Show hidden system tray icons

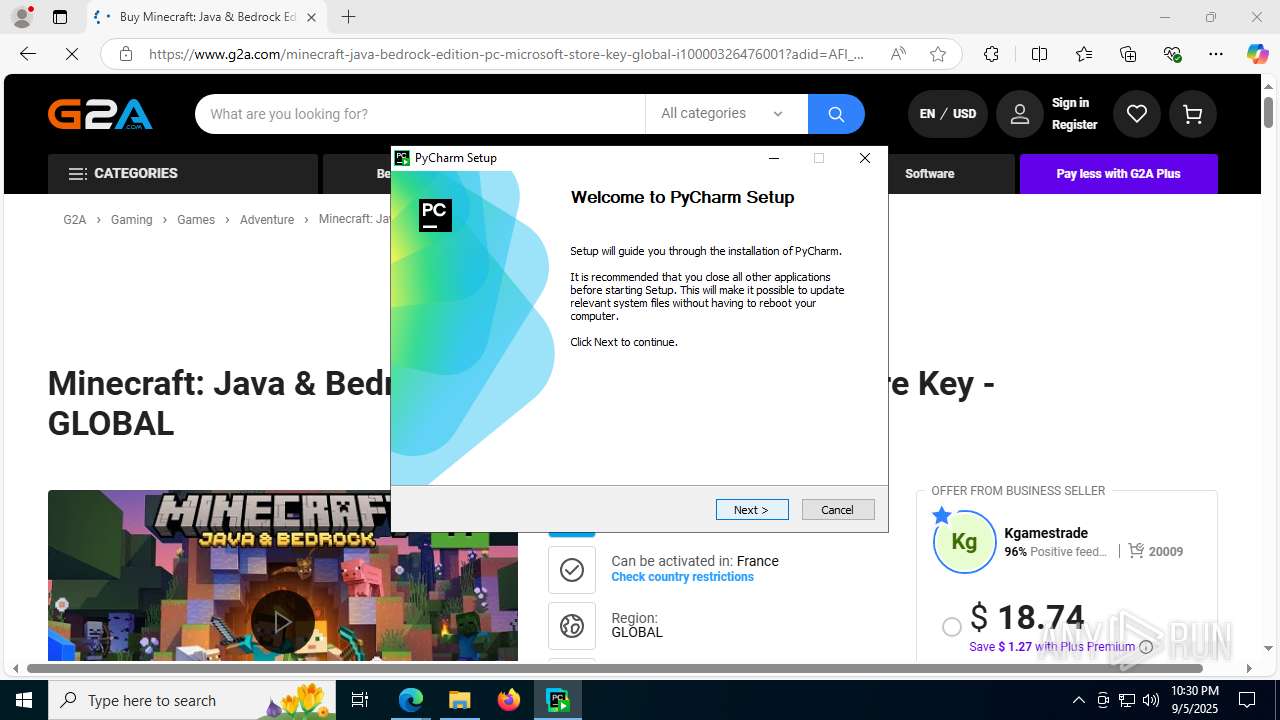point(1078,700)
